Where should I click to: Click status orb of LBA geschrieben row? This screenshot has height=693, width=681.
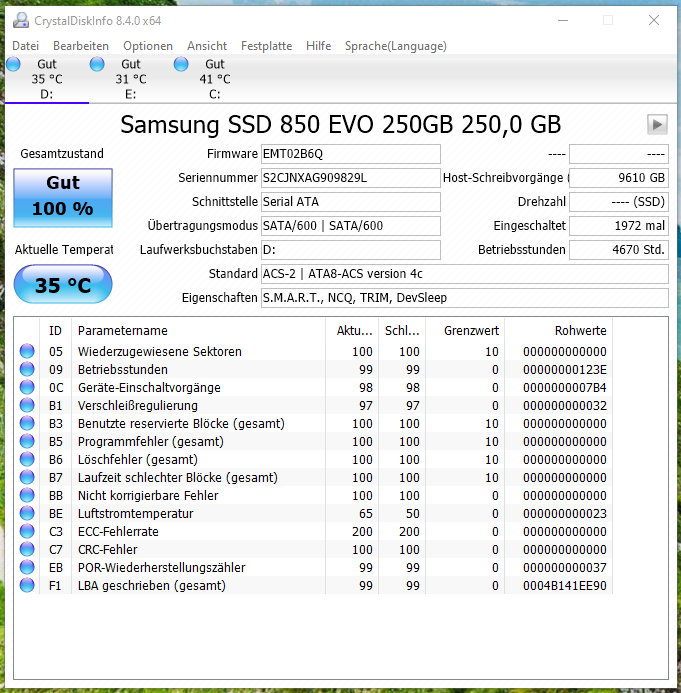27,586
